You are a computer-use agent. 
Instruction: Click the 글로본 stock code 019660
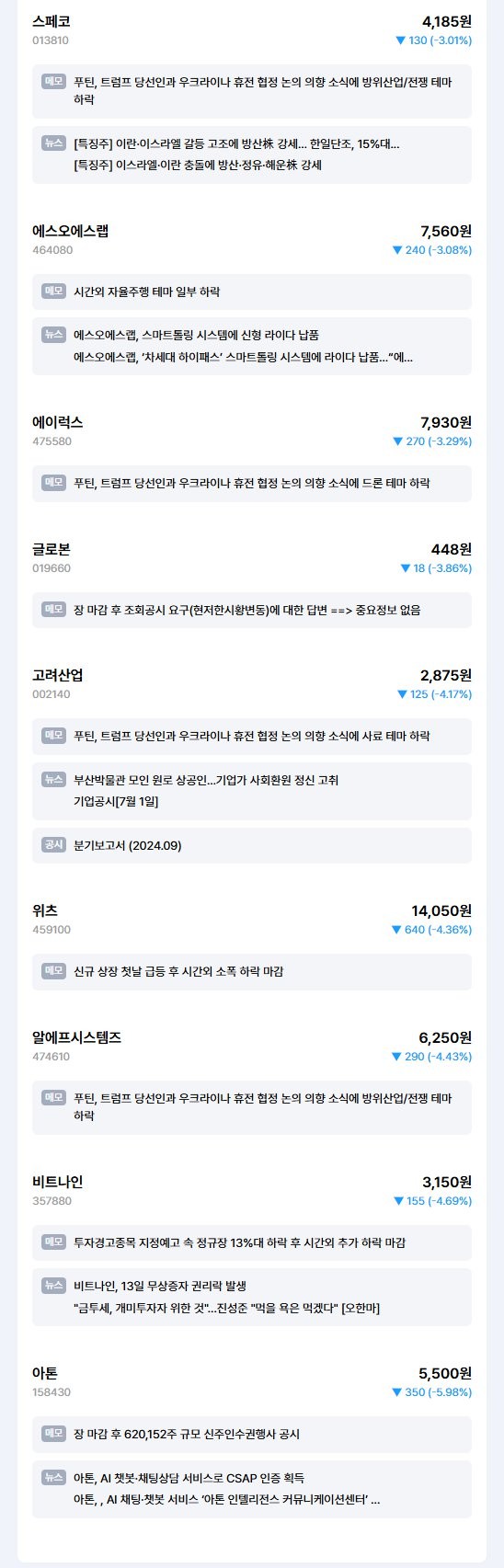[x=51, y=568]
